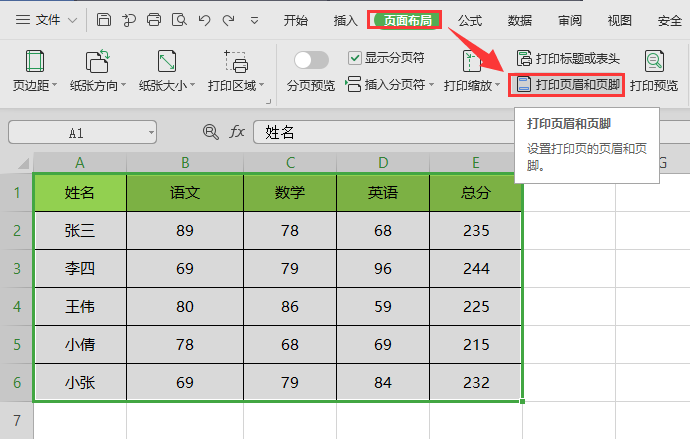Click the 打印预览 ribbon icon

point(654,61)
